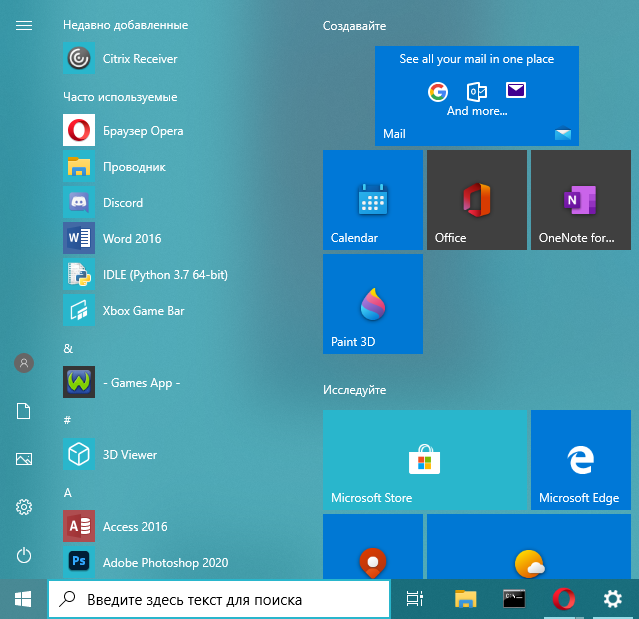The height and width of the screenshot is (619, 639).
Task: Launch Discord from the app list
Action: pyautogui.click(x=103, y=202)
